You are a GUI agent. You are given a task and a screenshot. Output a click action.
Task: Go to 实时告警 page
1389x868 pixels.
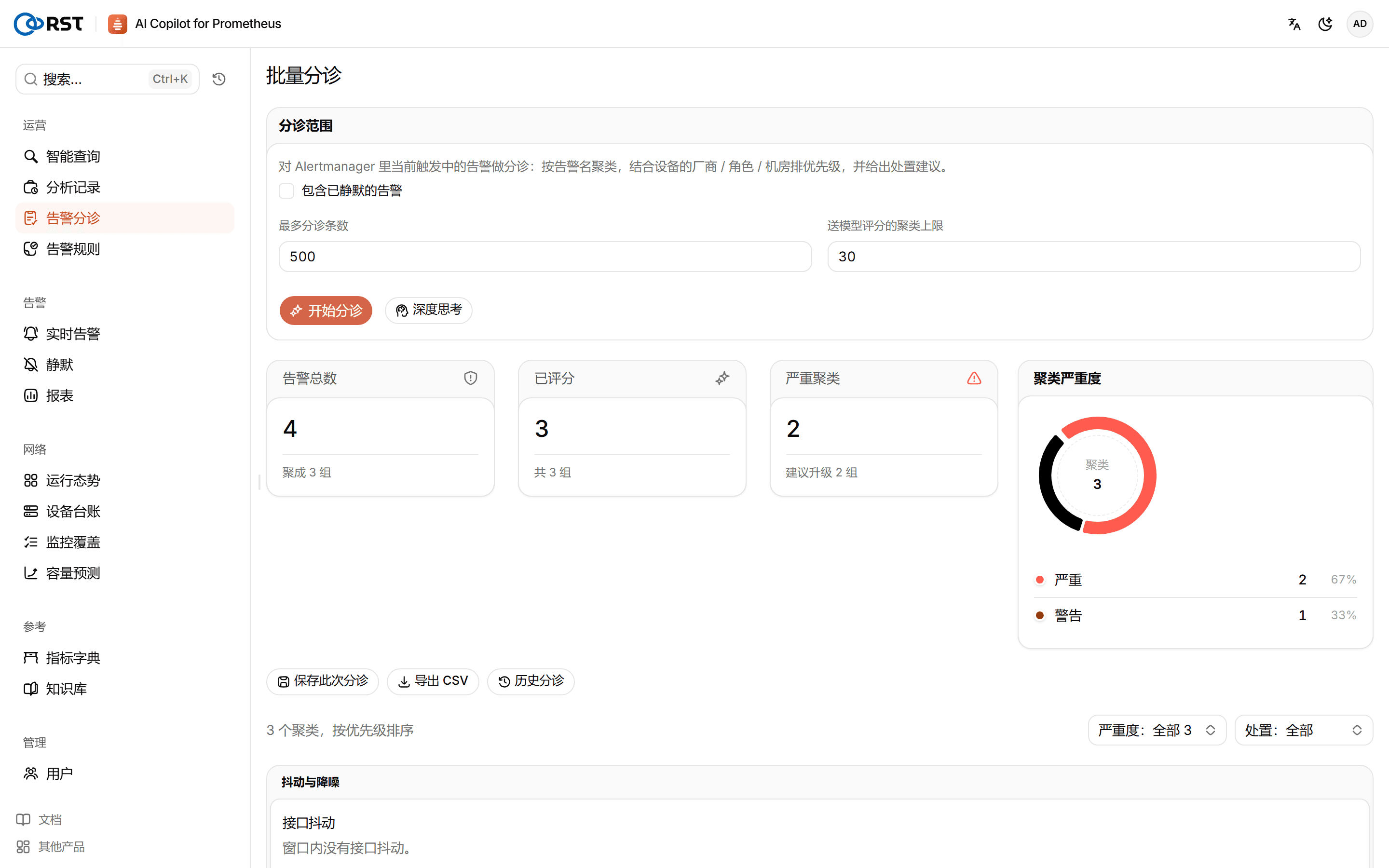click(x=124, y=334)
